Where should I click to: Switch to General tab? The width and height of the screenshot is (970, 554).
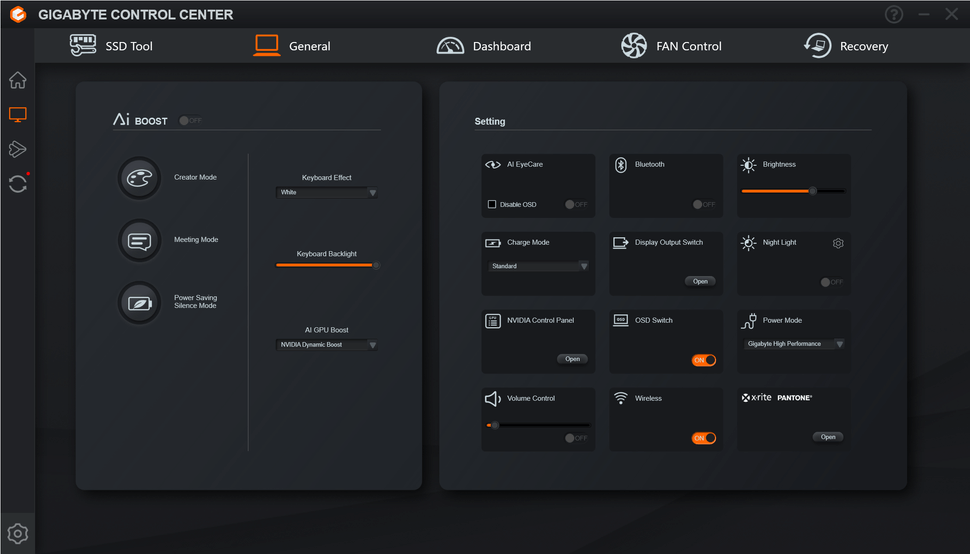292,46
